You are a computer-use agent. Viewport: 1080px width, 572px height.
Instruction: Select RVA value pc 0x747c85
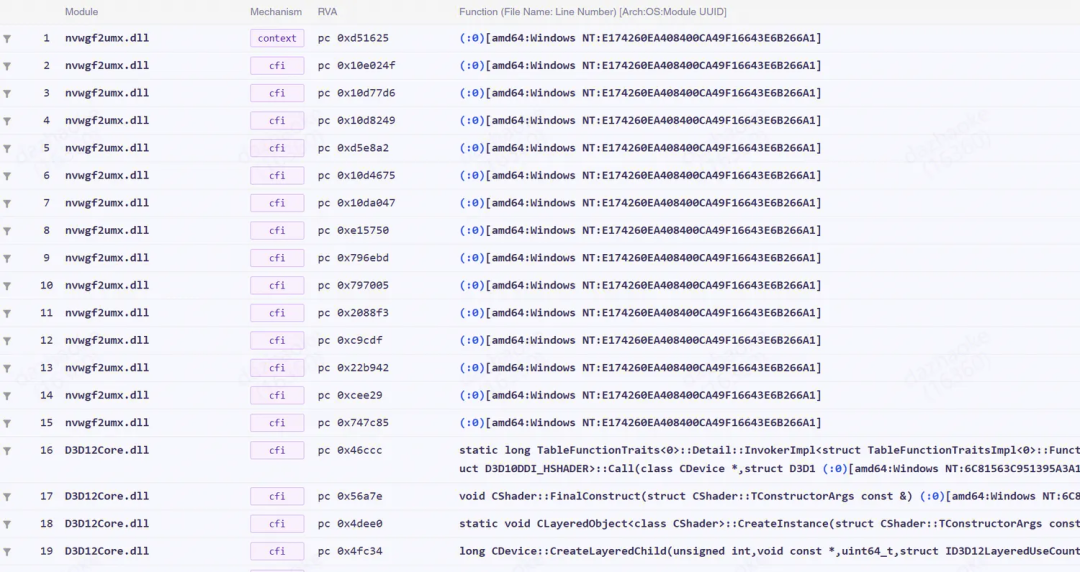point(353,422)
